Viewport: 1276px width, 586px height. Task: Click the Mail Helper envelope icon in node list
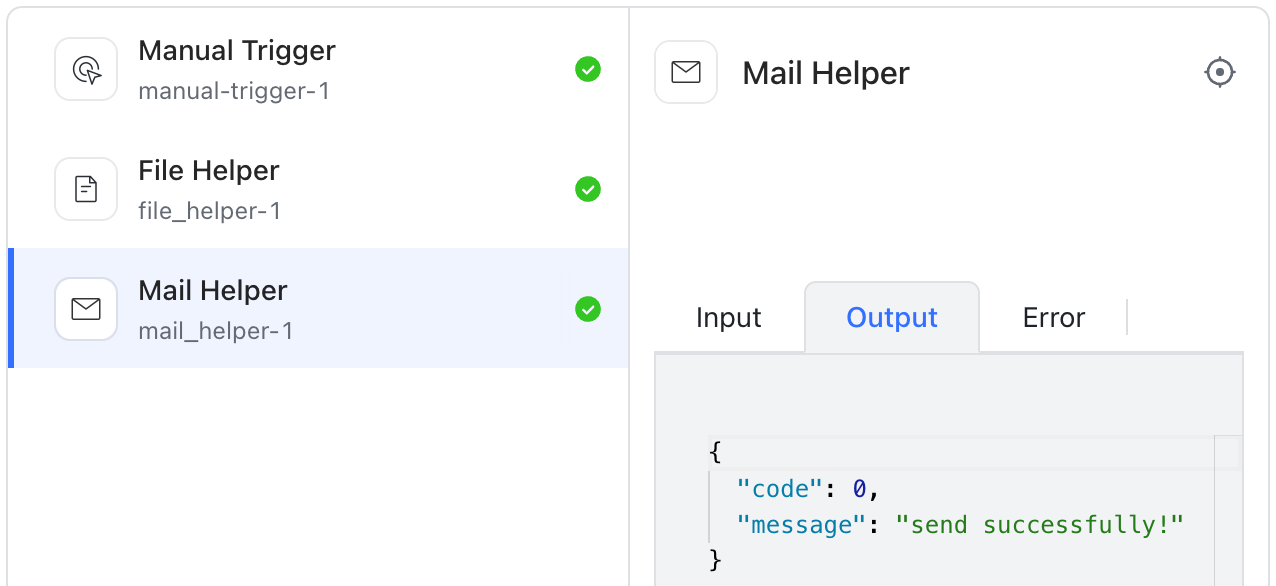pos(86,309)
